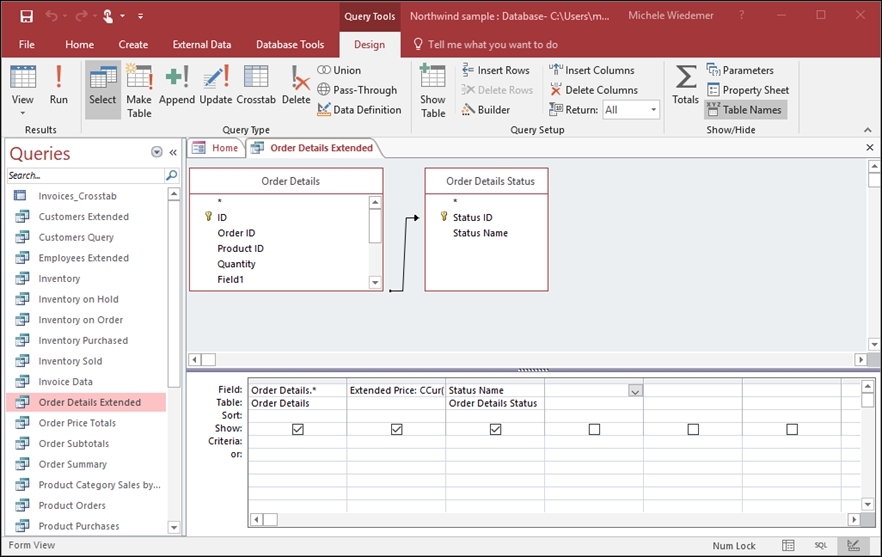Switch to the Home document tab

[216, 148]
